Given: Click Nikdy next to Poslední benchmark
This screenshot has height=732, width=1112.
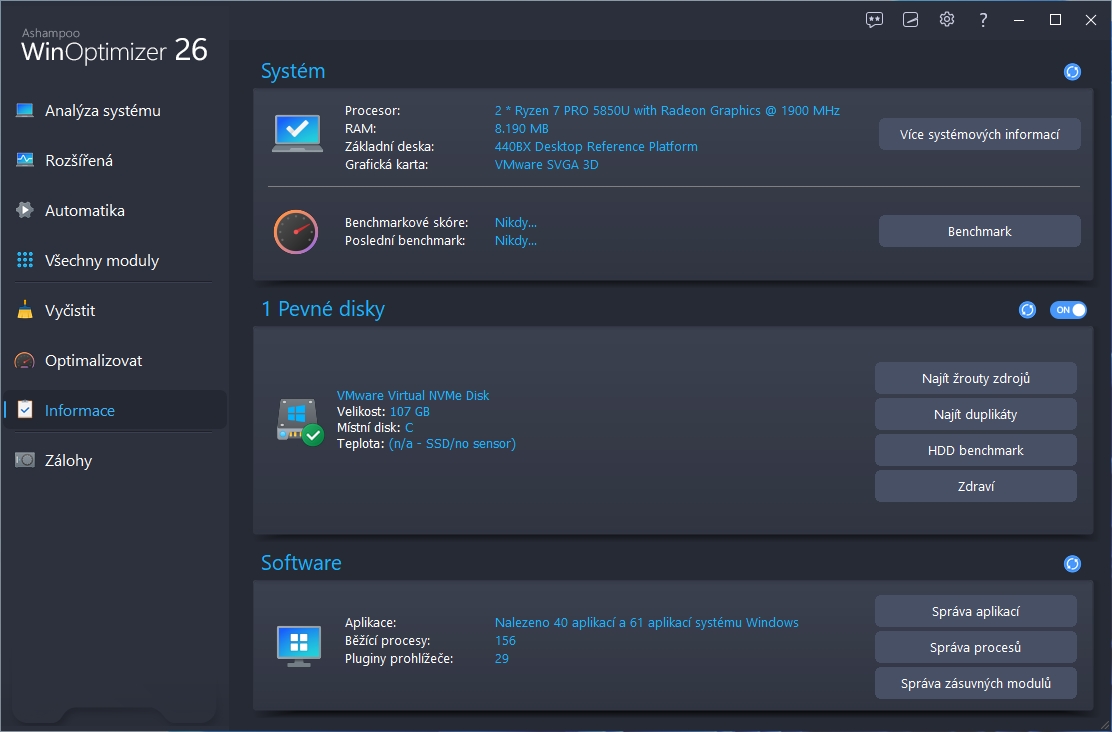Looking at the screenshot, I should (516, 241).
